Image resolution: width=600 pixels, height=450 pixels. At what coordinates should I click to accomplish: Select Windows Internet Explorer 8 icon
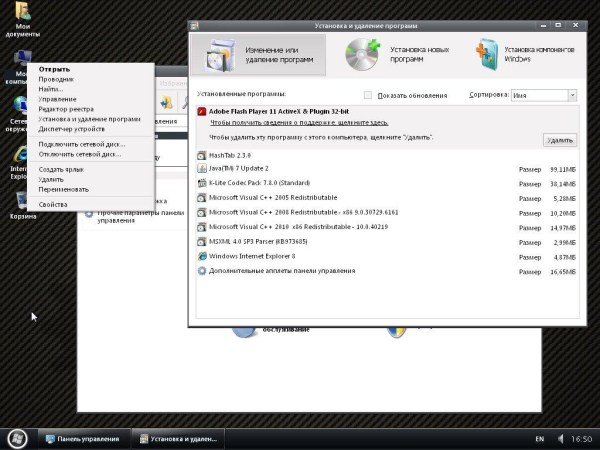click(202, 256)
